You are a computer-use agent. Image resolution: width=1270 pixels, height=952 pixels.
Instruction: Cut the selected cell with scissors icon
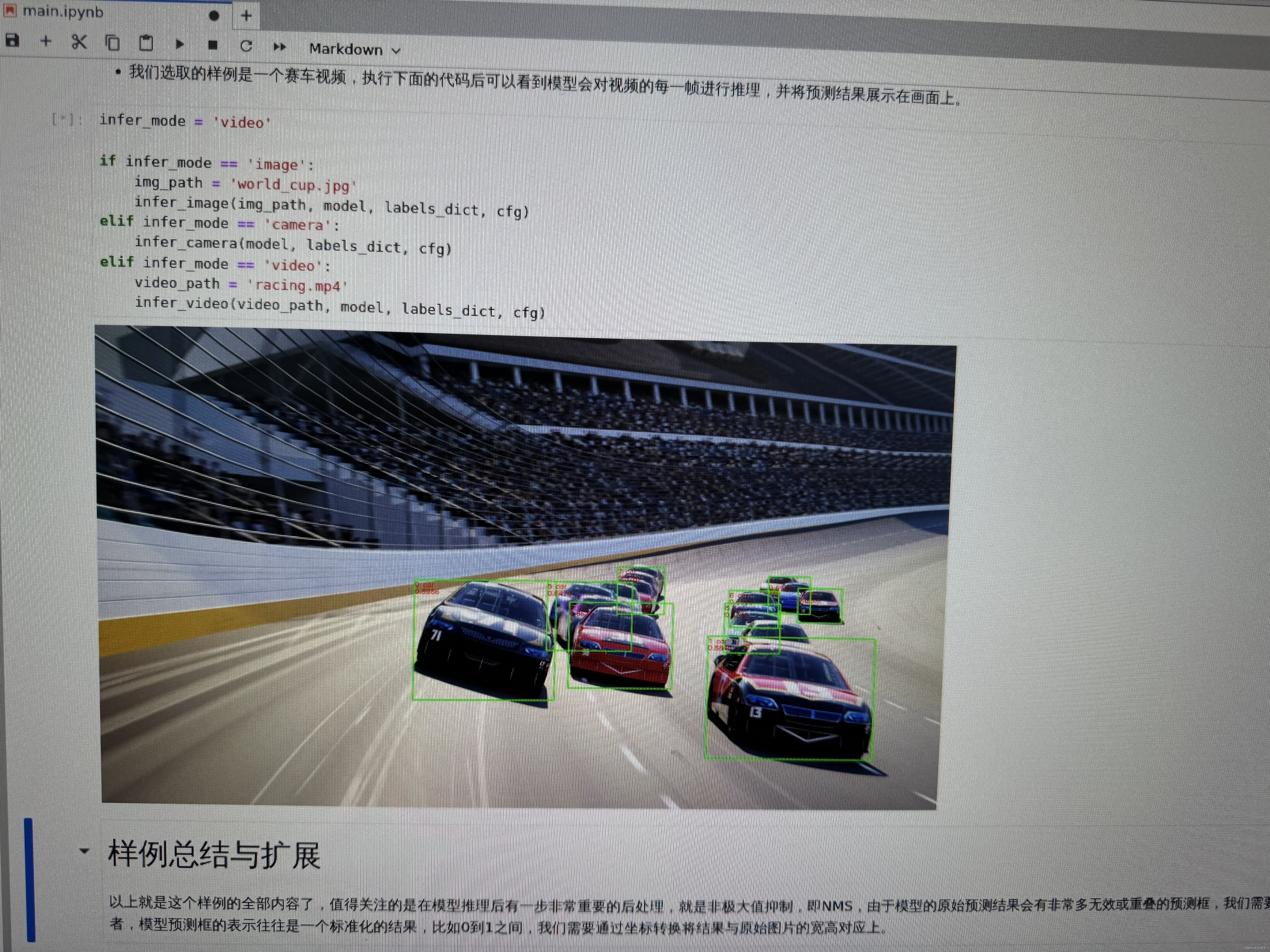79,42
